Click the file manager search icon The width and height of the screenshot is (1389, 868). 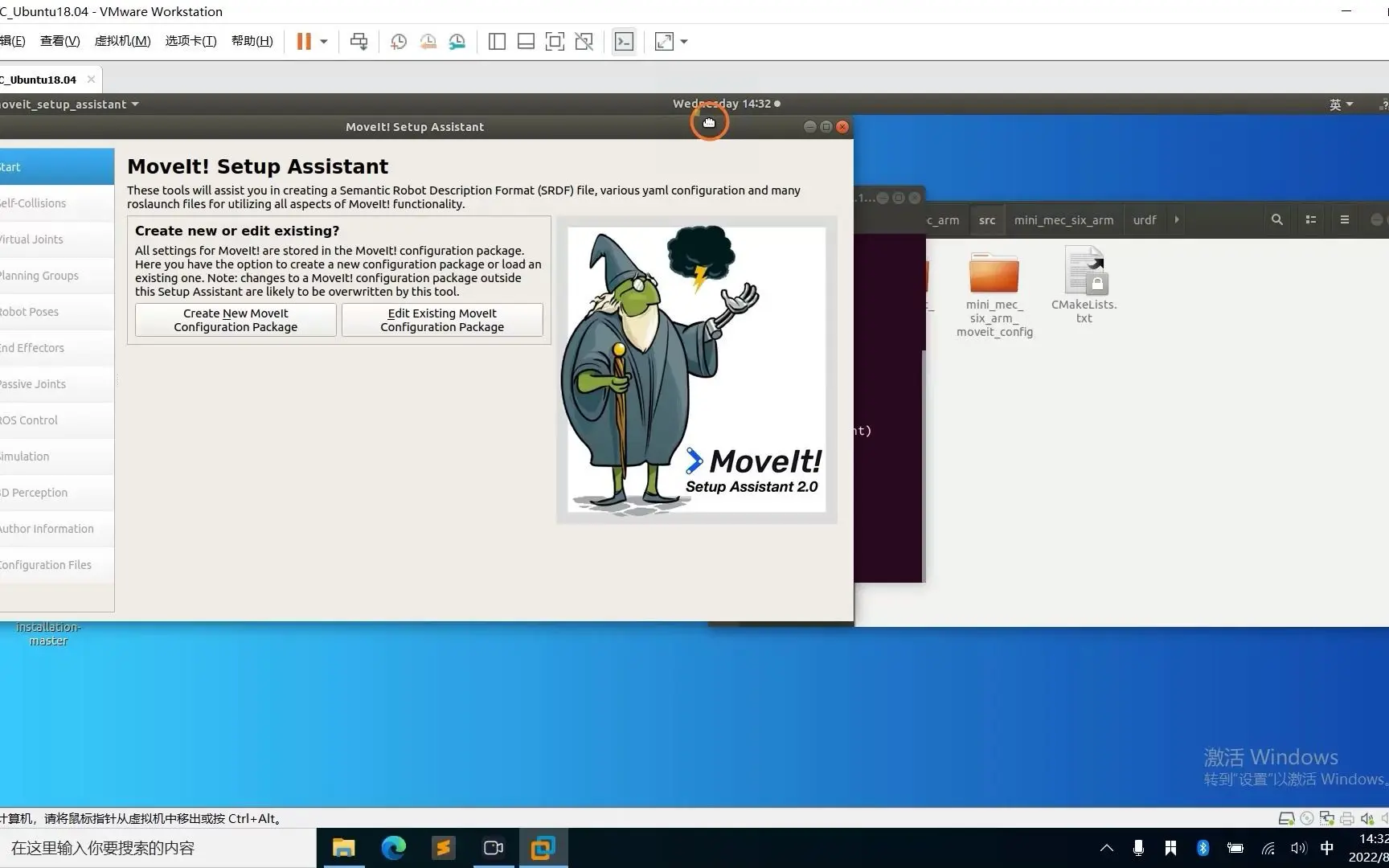[1276, 220]
